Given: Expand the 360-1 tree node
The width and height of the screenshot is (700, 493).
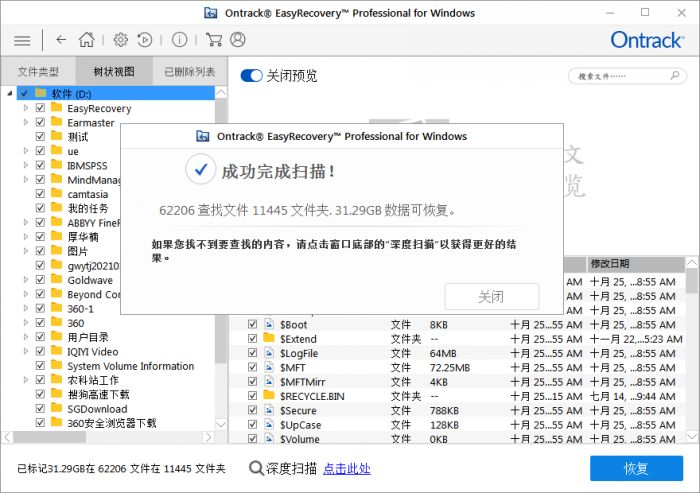Looking at the screenshot, I should [26, 309].
